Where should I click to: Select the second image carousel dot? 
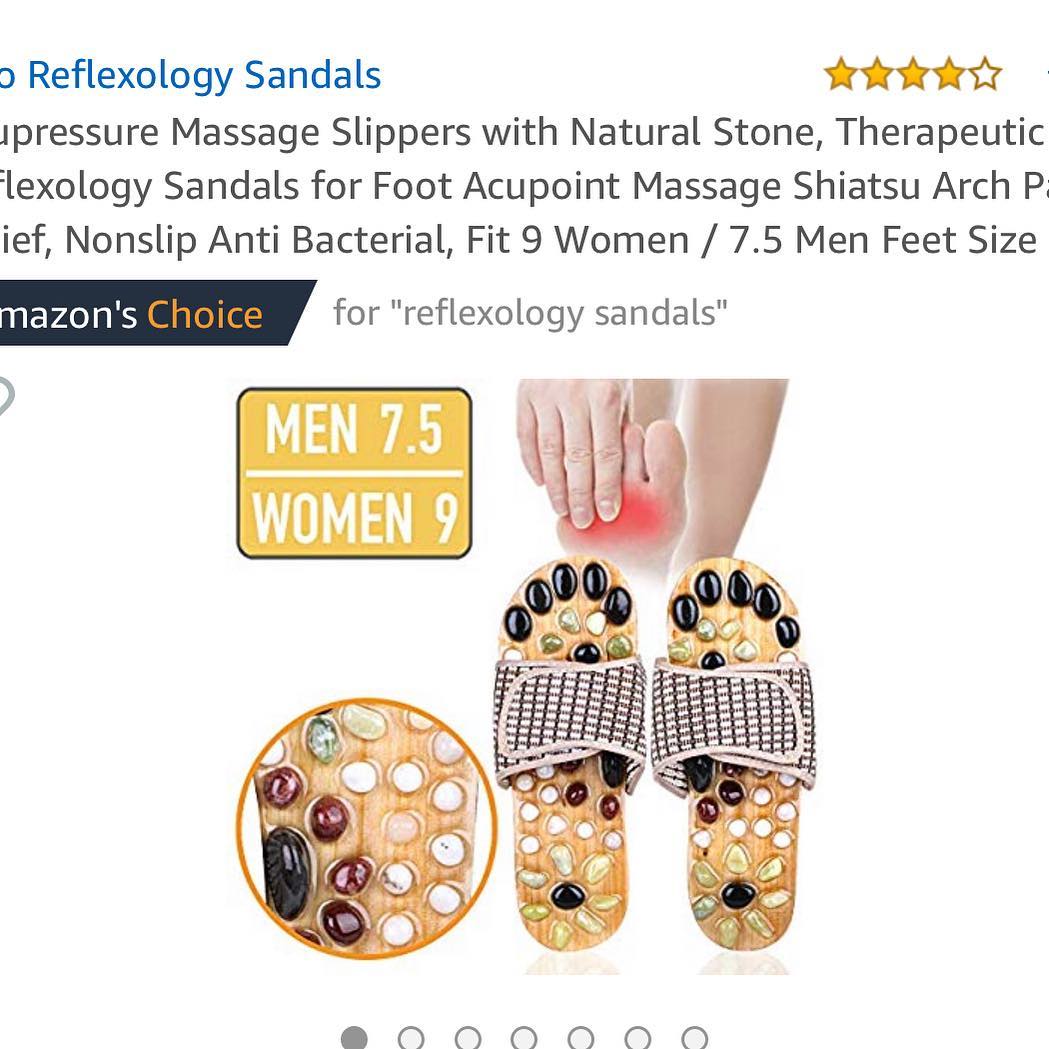[411, 1038]
